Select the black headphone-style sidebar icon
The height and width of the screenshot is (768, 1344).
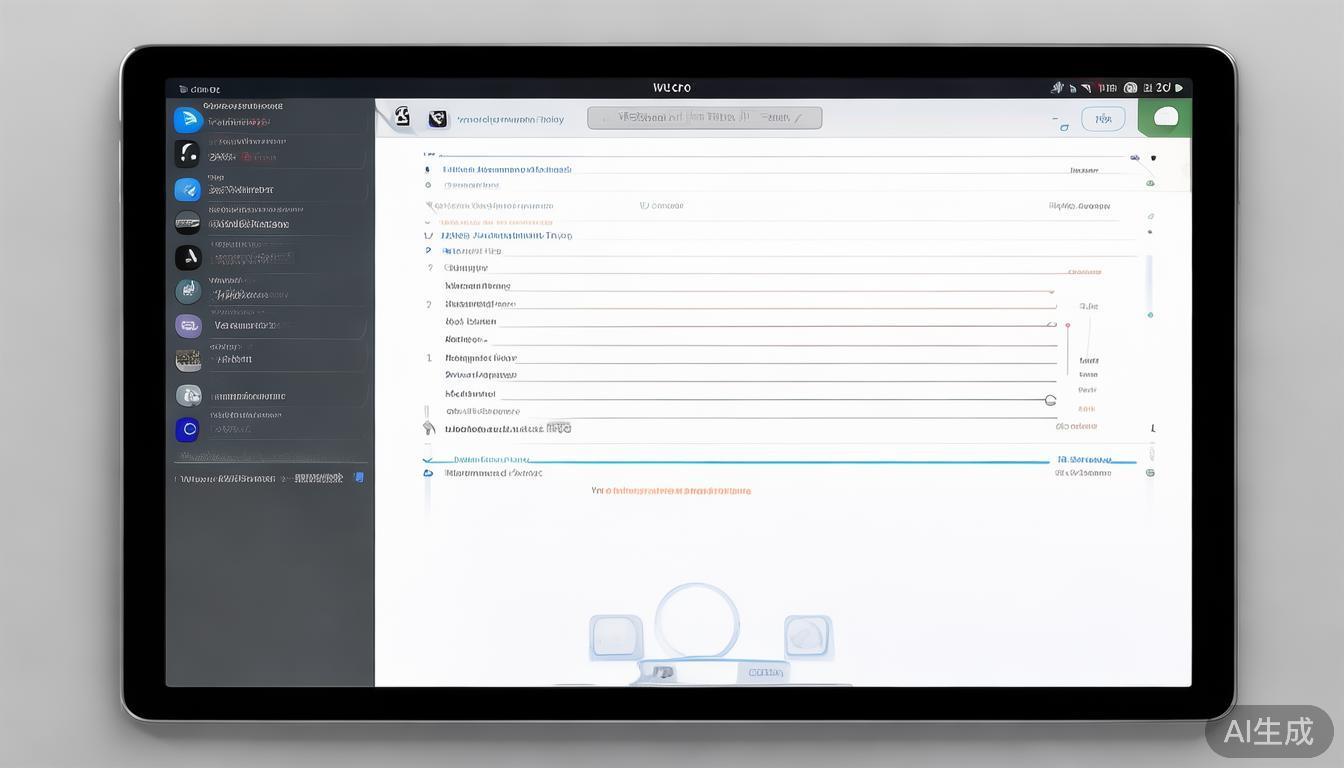[188, 153]
